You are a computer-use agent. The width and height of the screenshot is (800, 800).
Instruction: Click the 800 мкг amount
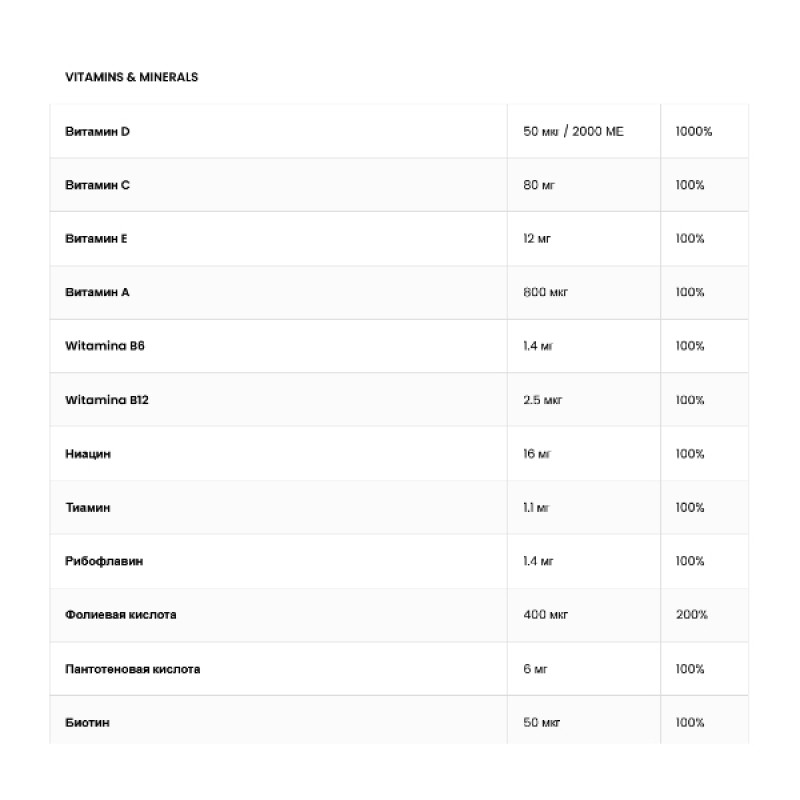click(545, 293)
